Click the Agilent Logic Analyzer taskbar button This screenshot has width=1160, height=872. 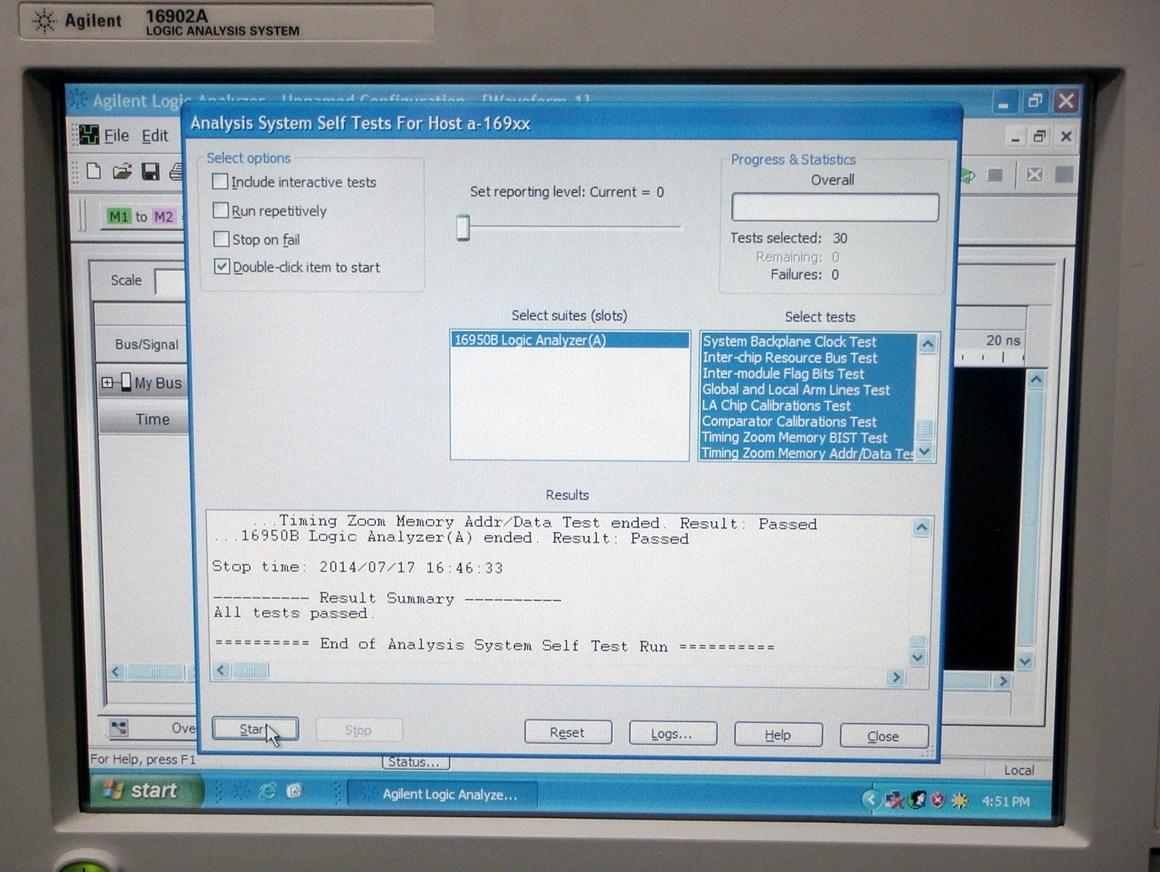click(442, 794)
